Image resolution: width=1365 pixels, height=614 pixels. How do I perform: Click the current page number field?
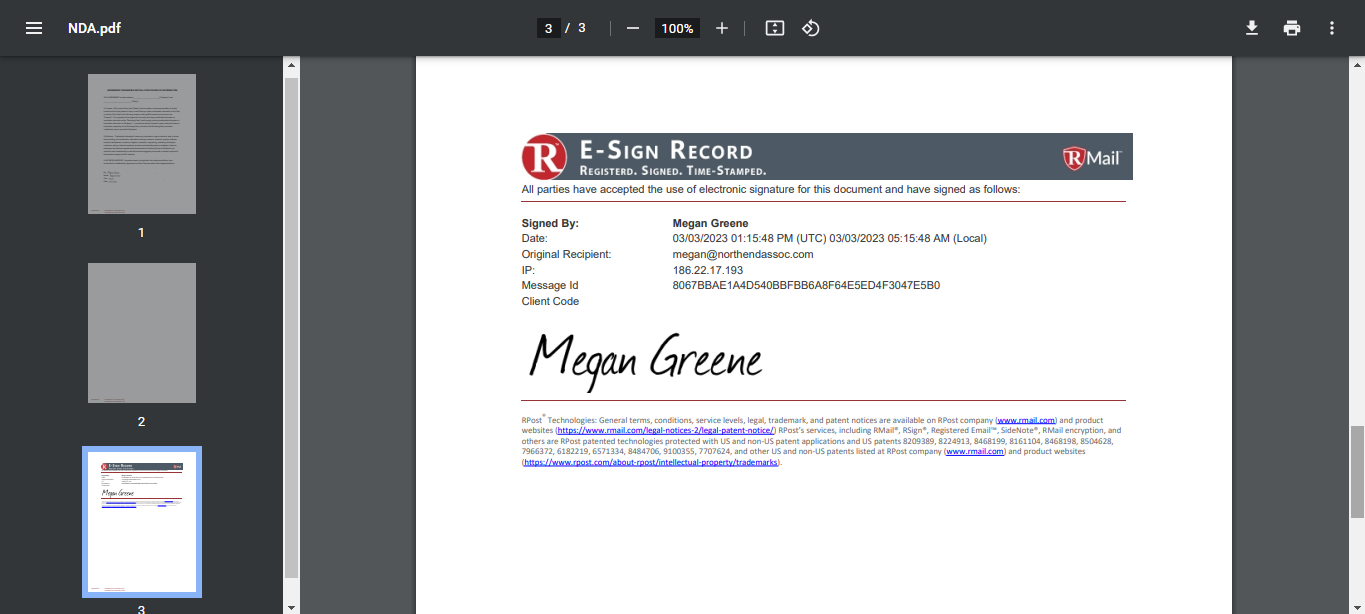pos(548,28)
